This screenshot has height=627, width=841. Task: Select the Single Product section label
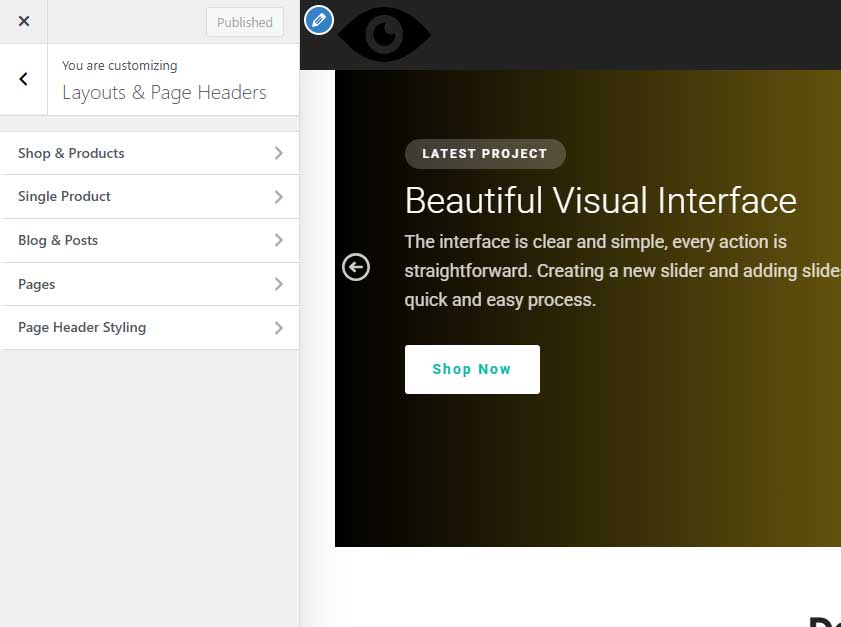64,196
